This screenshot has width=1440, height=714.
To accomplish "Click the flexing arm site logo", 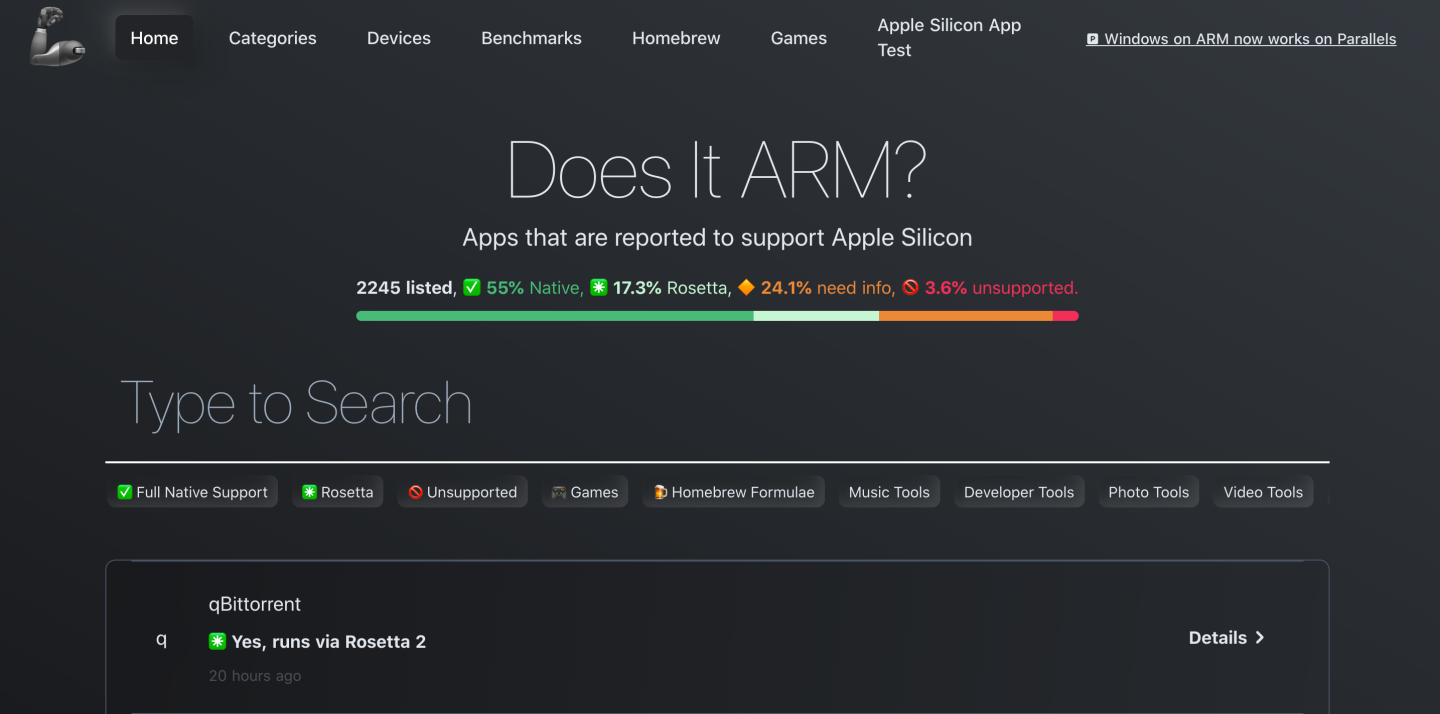I will click(x=57, y=37).
